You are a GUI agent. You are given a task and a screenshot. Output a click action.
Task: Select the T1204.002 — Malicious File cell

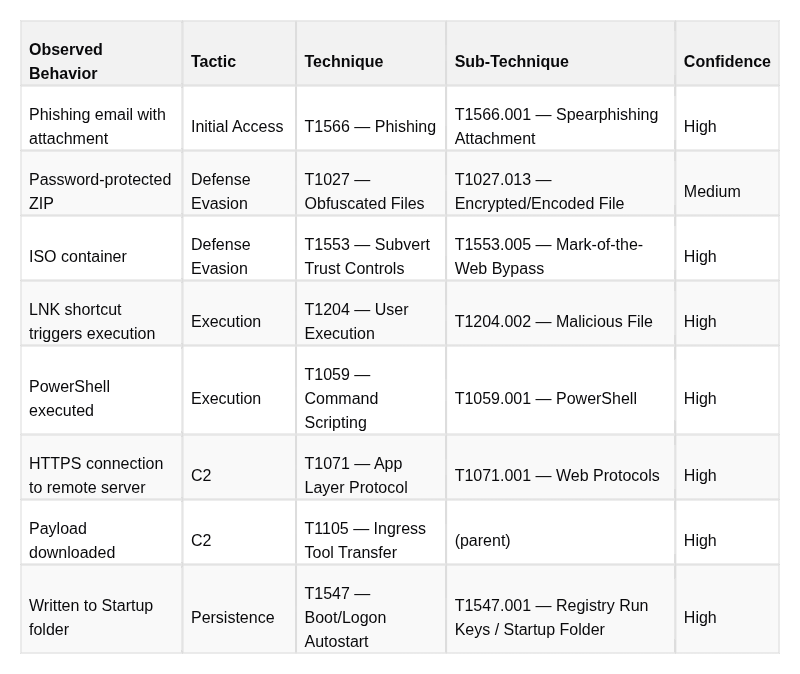click(560, 313)
